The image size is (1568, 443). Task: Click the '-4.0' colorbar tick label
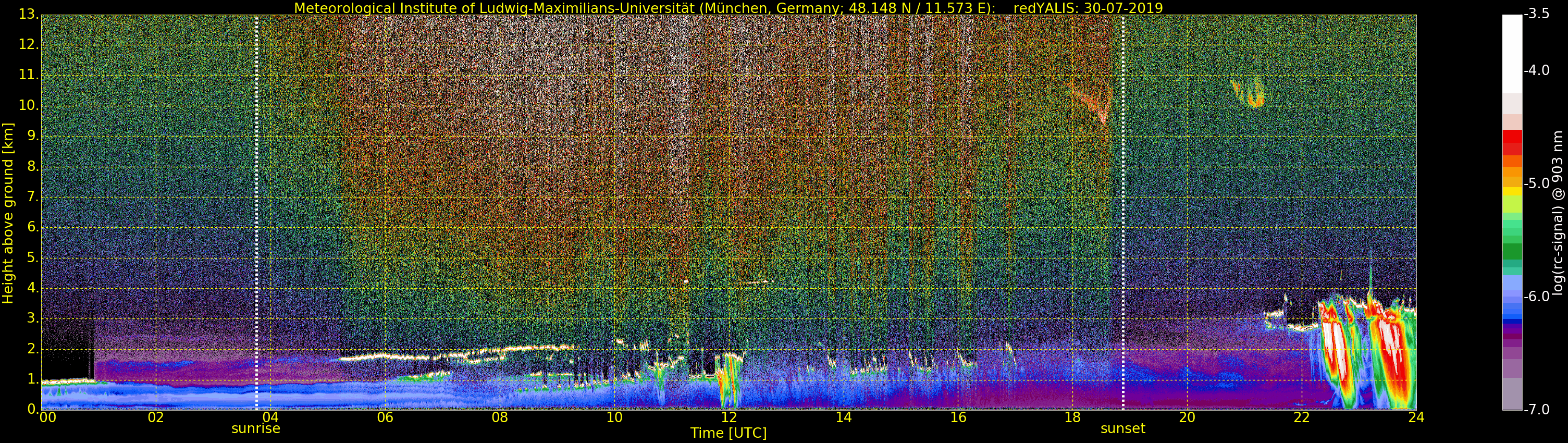point(1536,70)
